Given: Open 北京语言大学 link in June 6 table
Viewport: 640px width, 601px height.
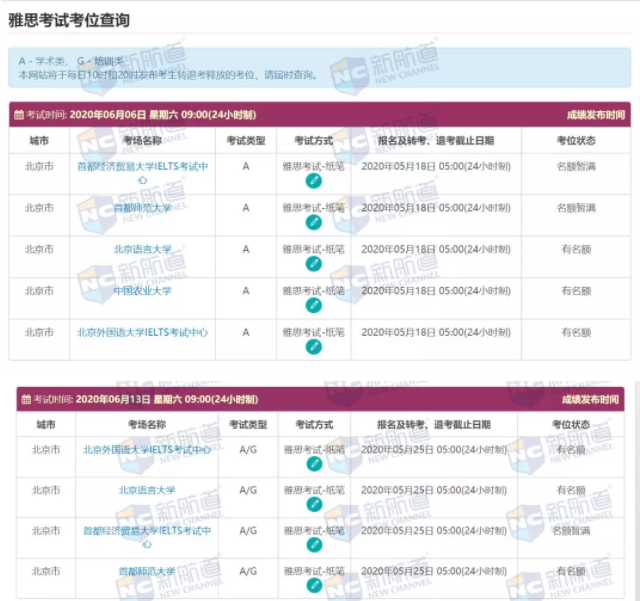Looking at the screenshot, I should pyautogui.click(x=142, y=249).
